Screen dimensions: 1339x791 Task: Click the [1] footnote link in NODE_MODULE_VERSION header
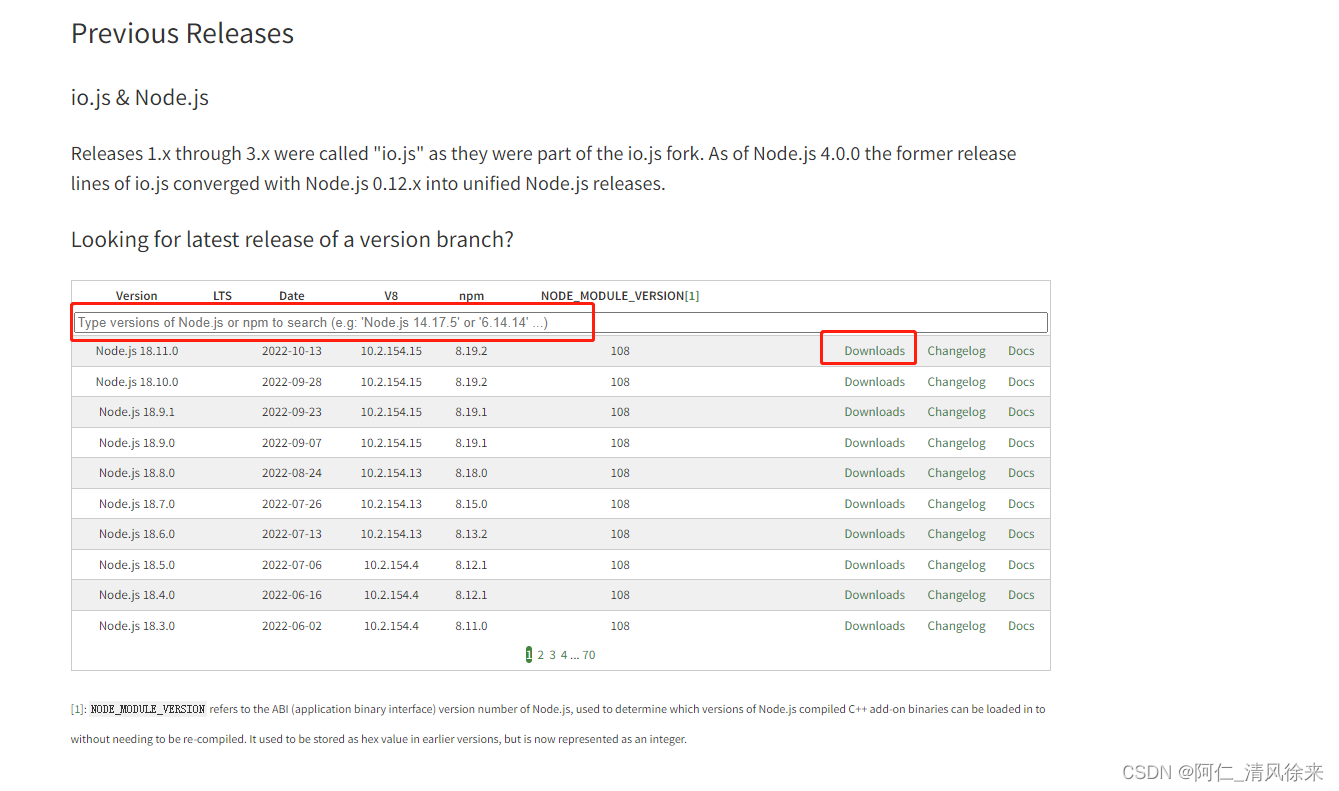click(x=692, y=296)
